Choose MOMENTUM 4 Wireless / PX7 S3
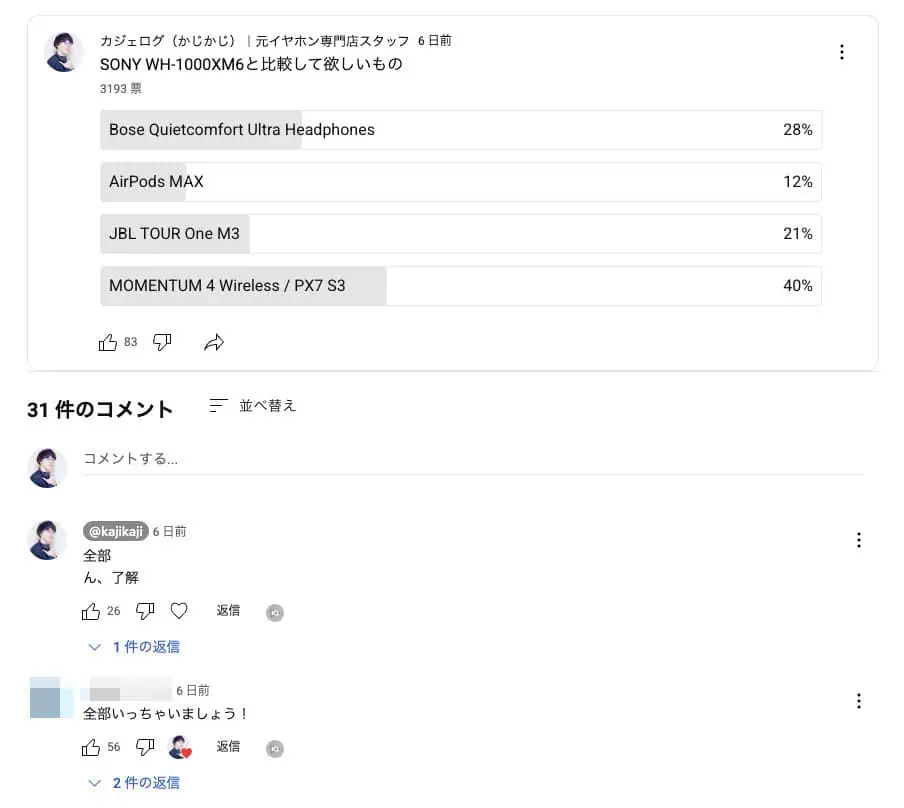Image resolution: width=904 pixels, height=808 pixels. (460, 286)
